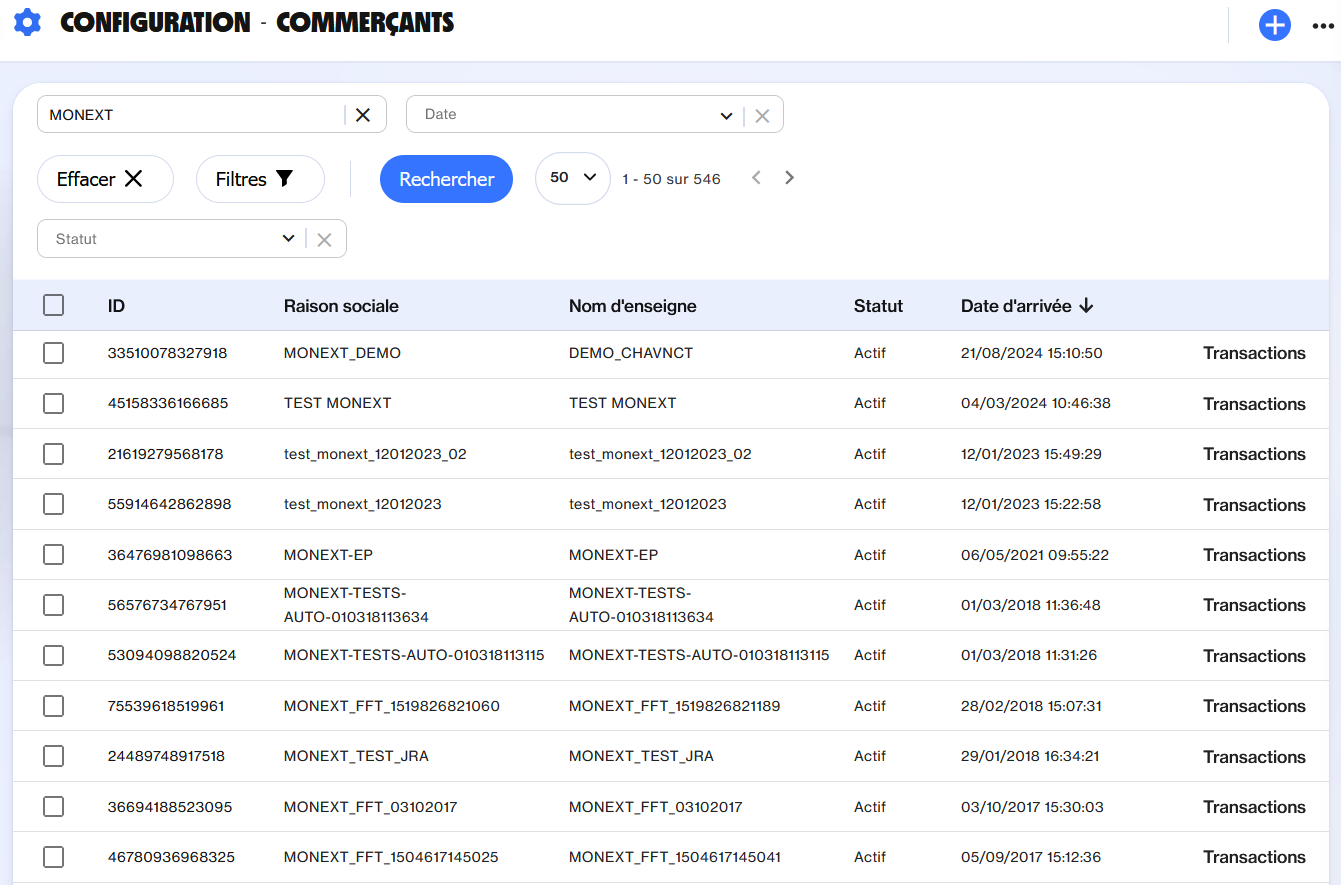The height and width of the screenshot is (885, 1341).
Task: Toggle the select-all checkbox in header
Action: [54, 306]
